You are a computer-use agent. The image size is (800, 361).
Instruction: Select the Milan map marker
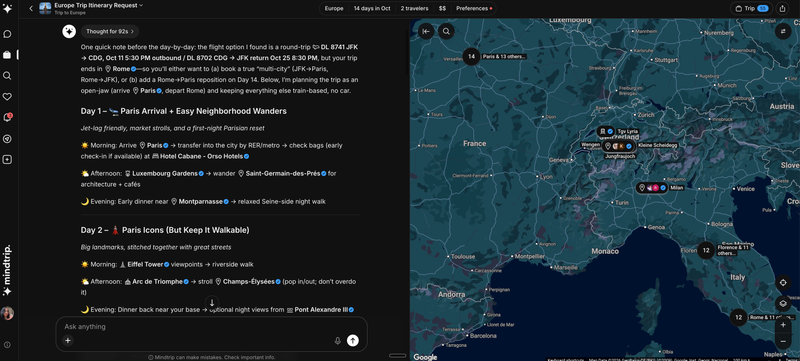652,188
